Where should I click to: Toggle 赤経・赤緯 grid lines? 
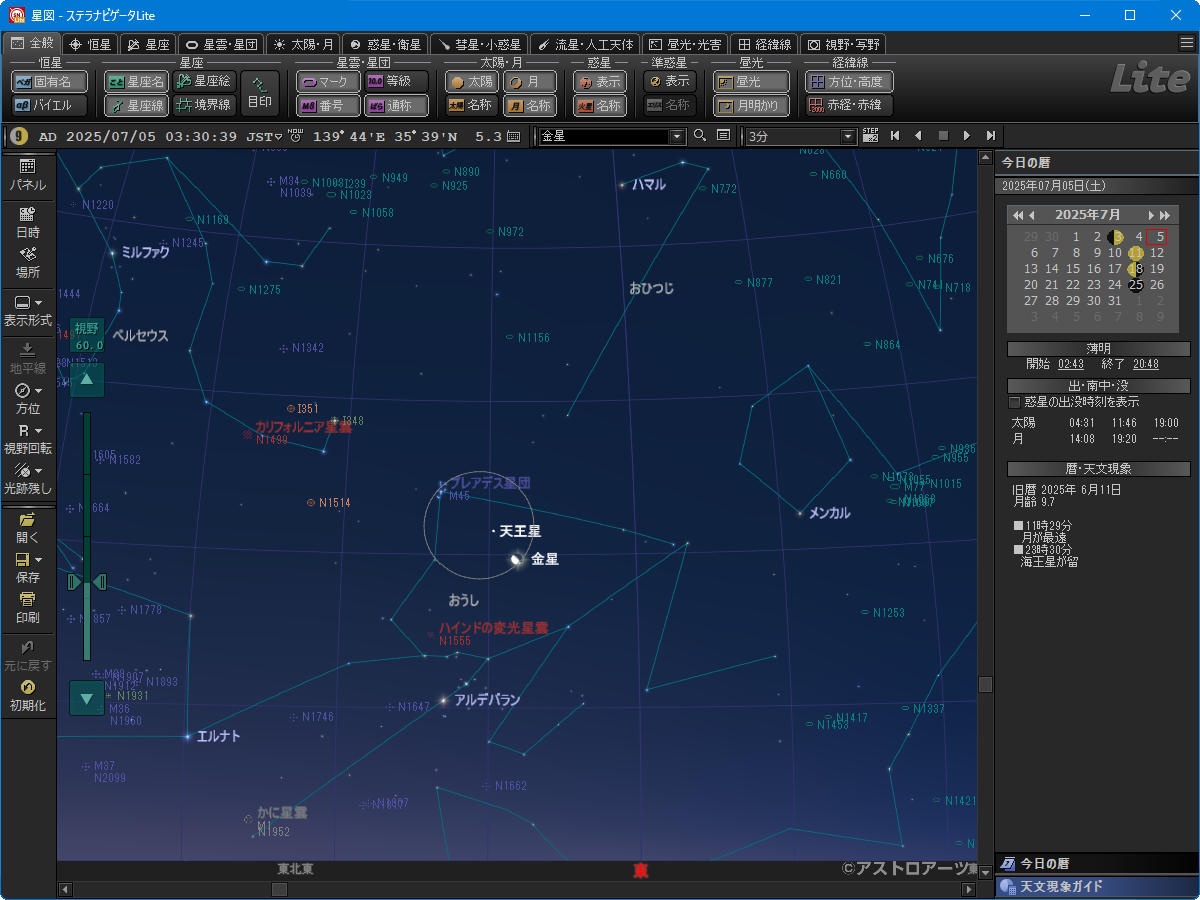[849, 105]
